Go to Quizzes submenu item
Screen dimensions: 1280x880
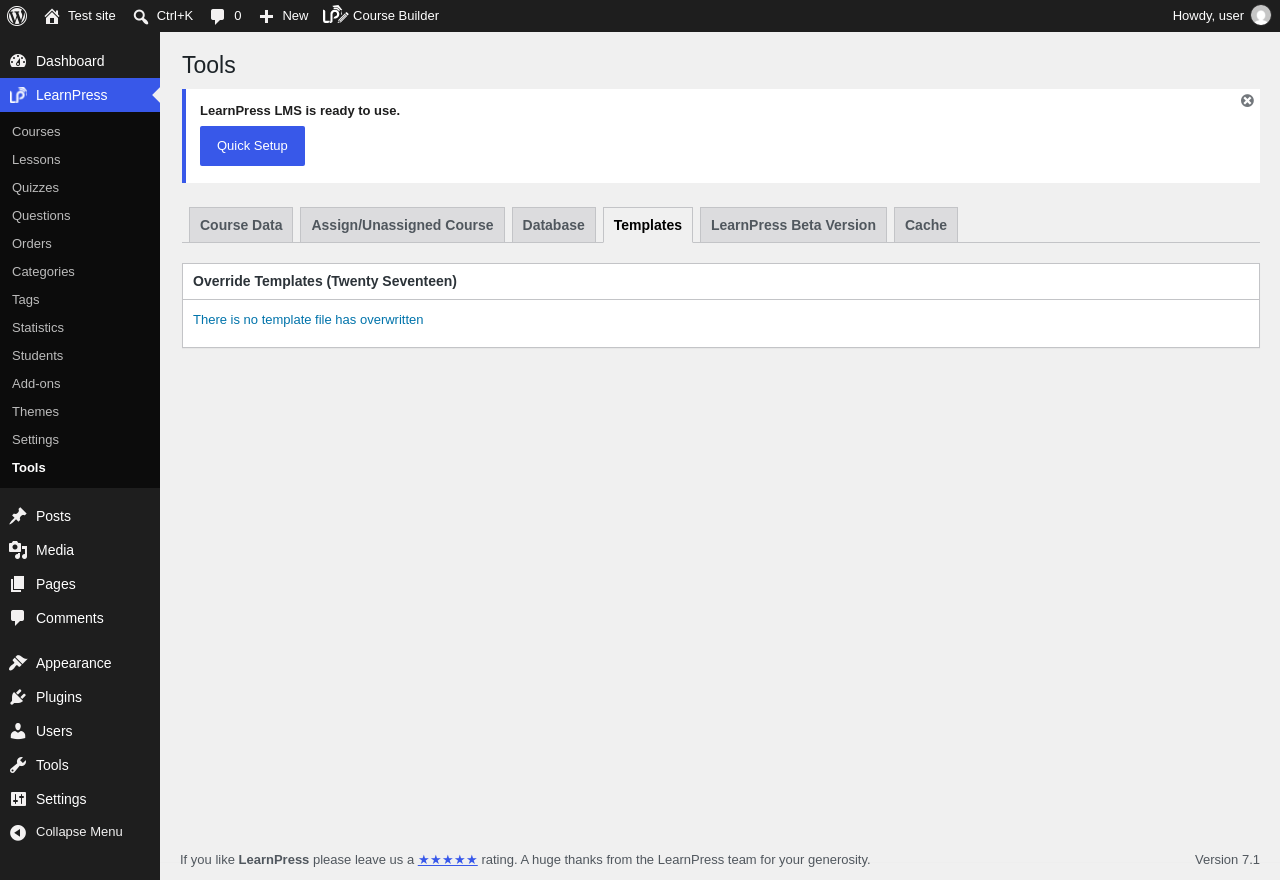click(35, 188)
